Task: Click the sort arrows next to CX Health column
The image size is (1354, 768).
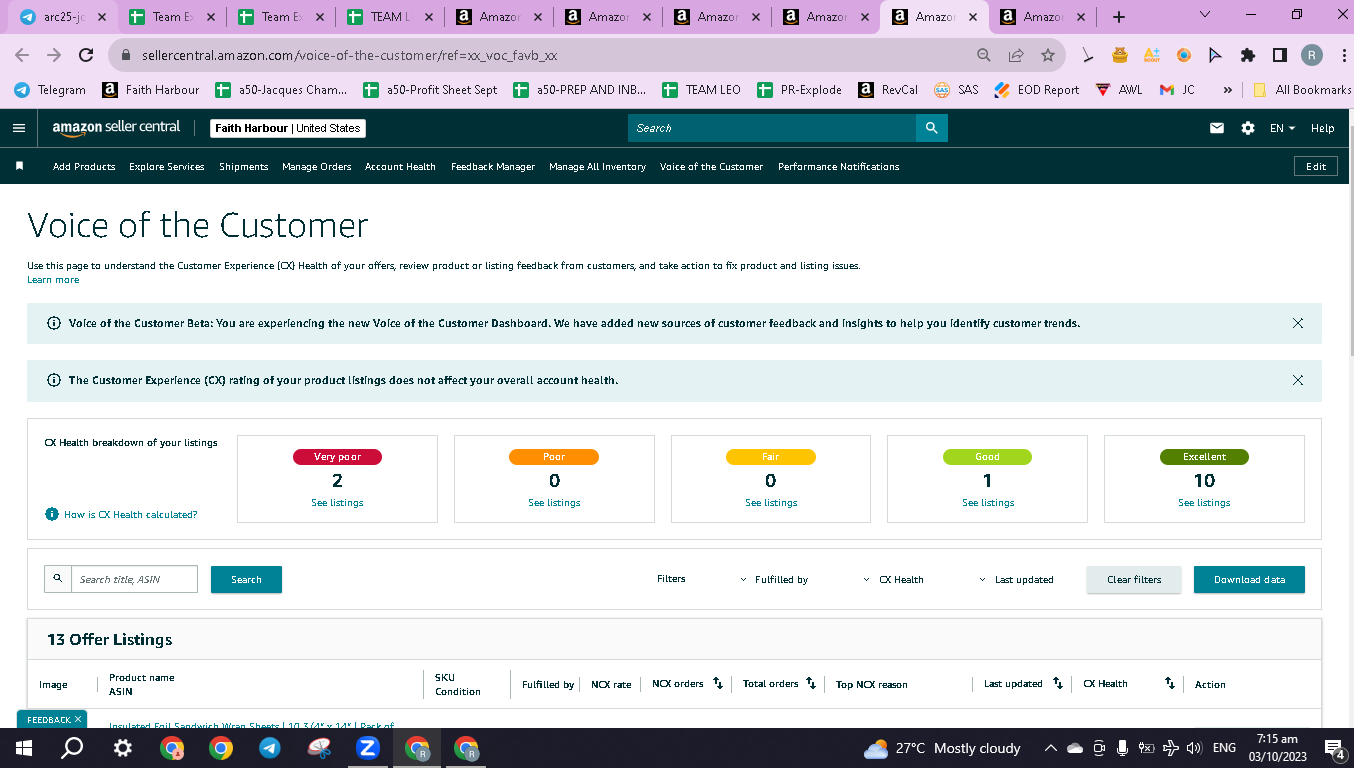Action: coord(1170,684)
